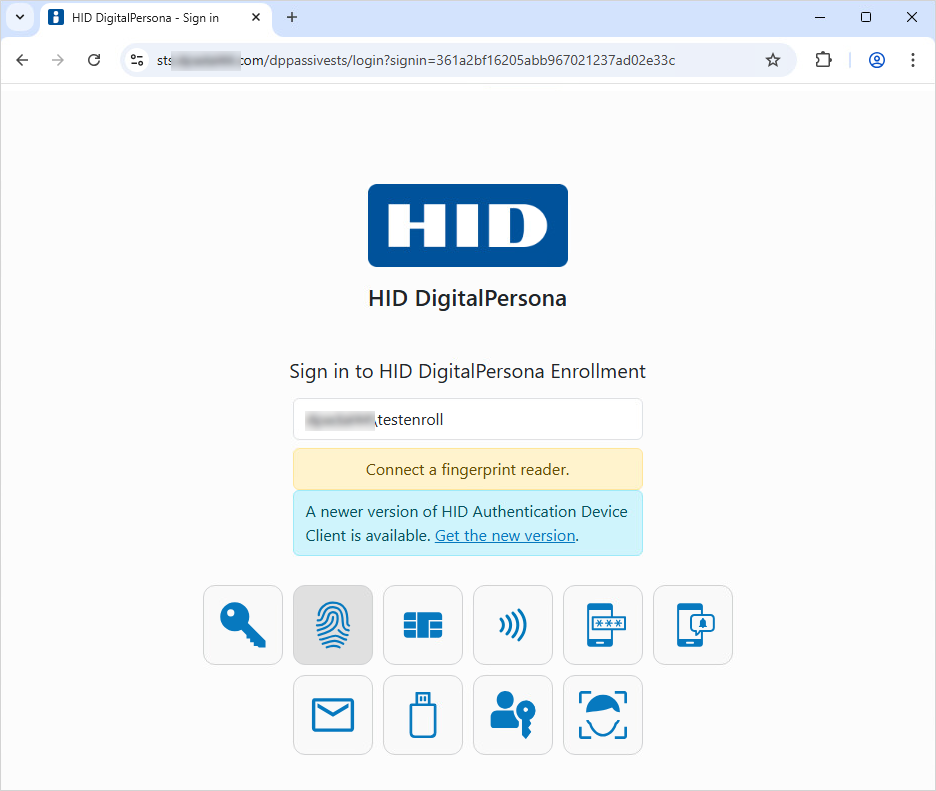Choose the USB security key icon

tap(423, 715)
